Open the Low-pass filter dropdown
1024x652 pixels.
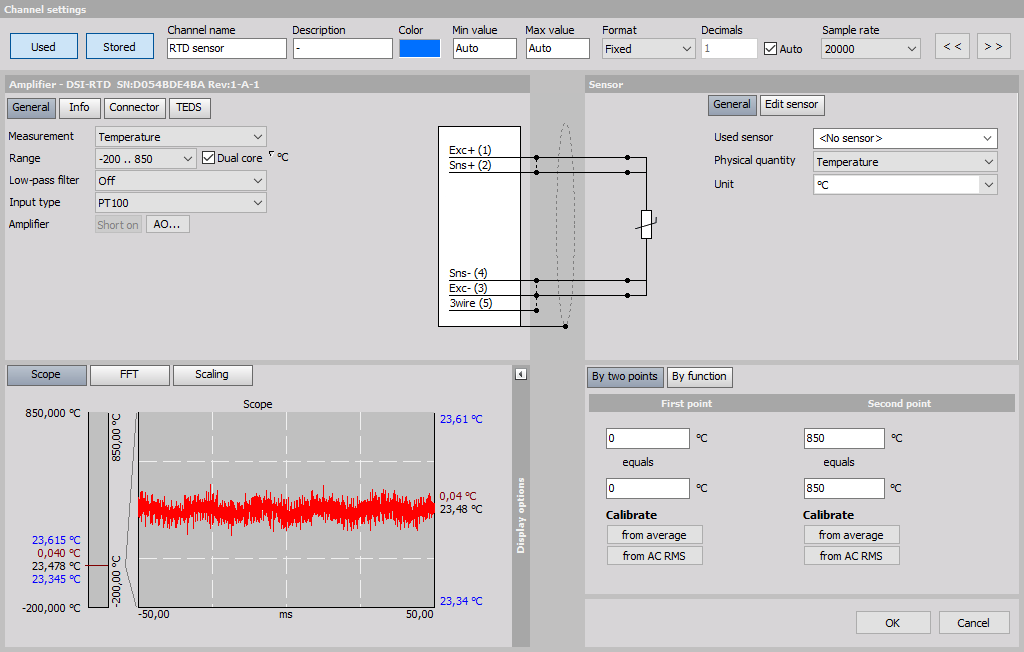tap(180, 180)
